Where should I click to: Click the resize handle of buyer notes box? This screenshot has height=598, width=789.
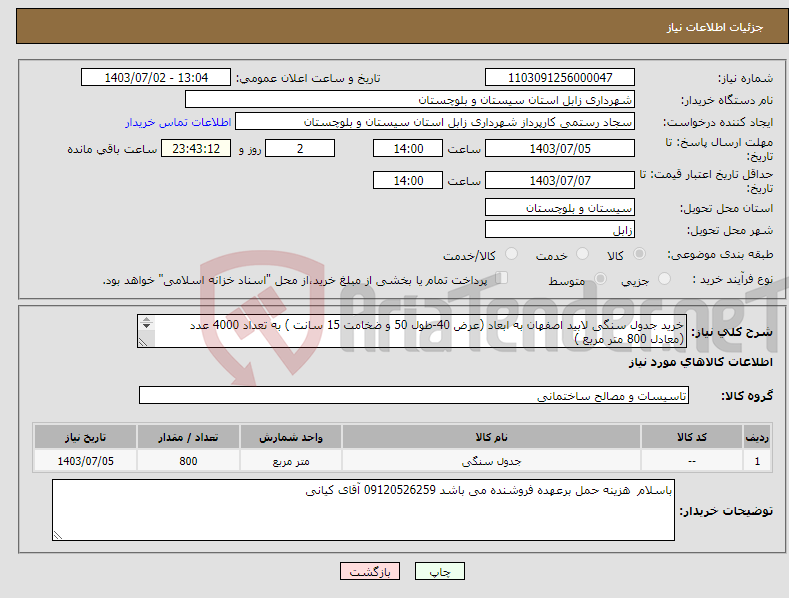point(58,535)
